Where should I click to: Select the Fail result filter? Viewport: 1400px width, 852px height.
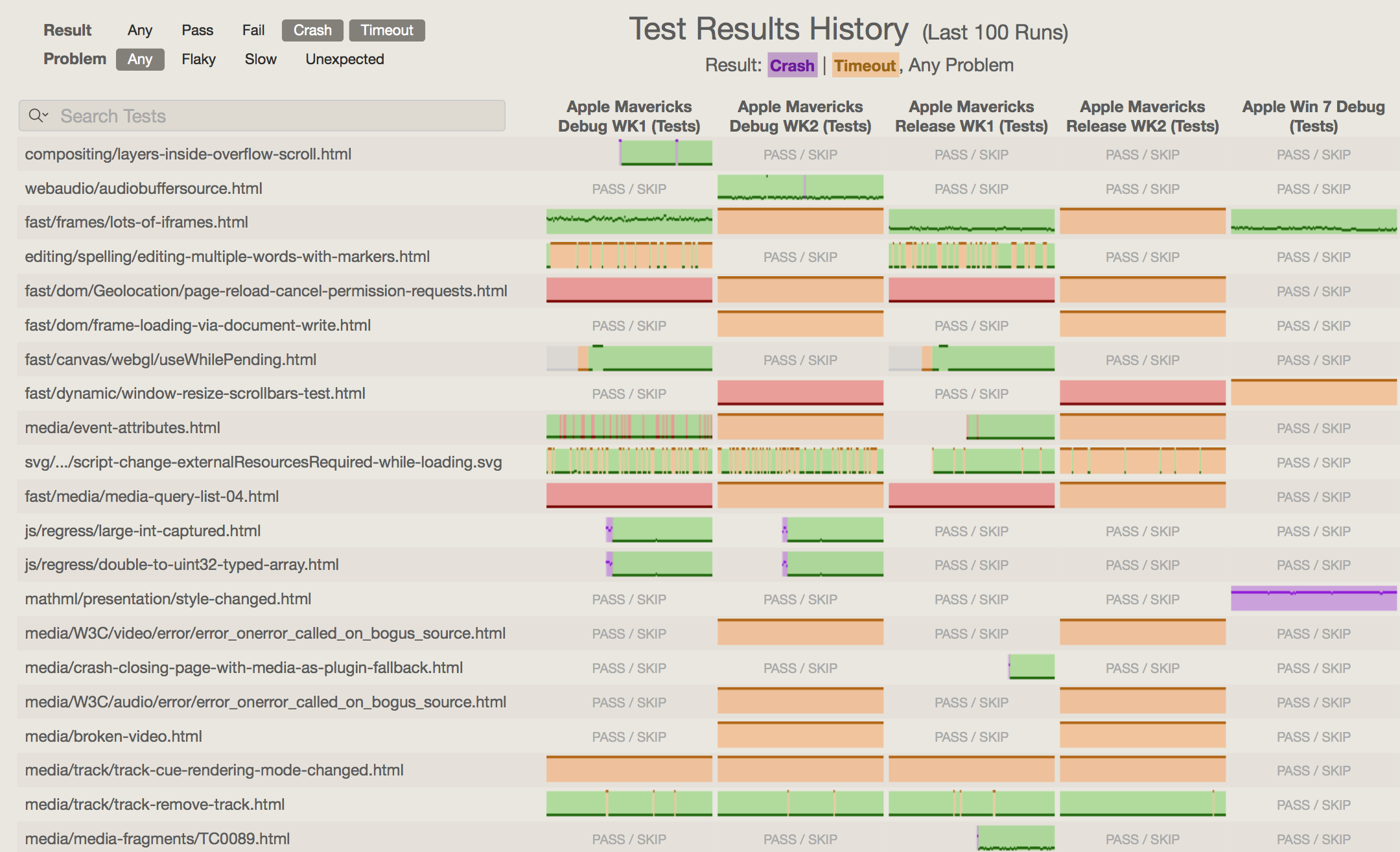point(253,30)
